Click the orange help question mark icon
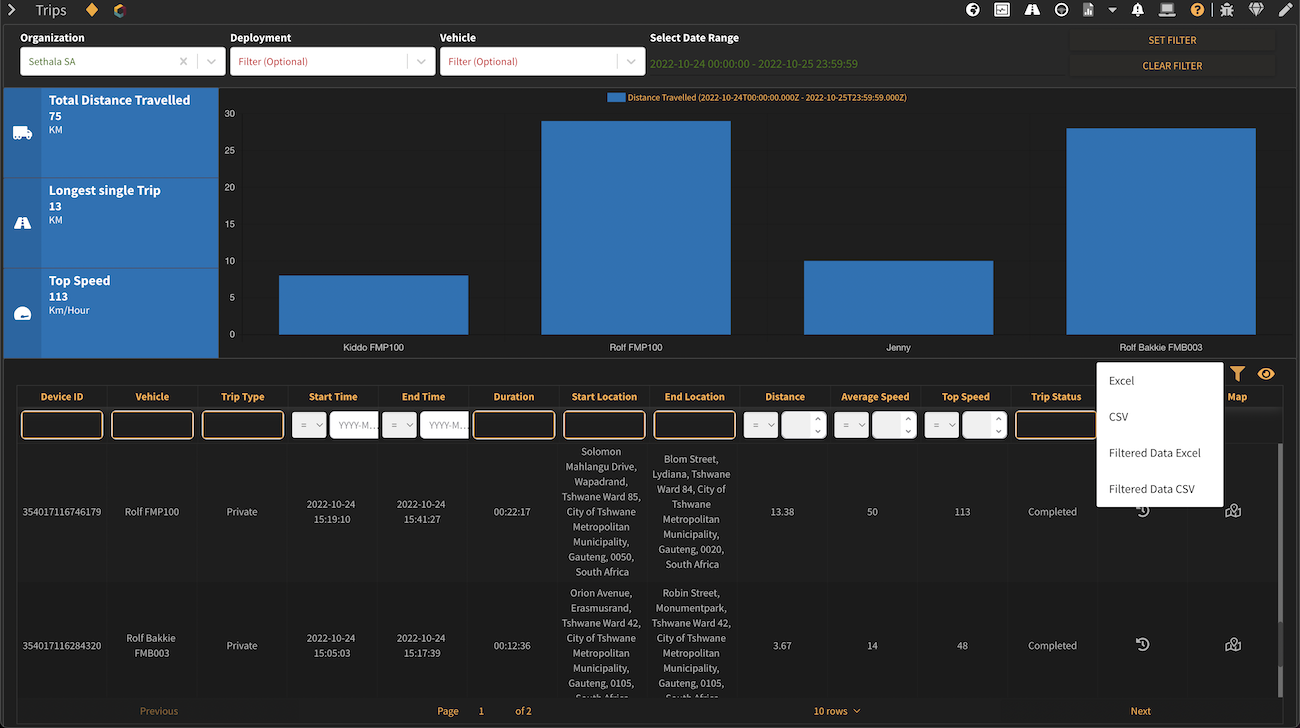 pyautogui.click(x=1197, y=10)
